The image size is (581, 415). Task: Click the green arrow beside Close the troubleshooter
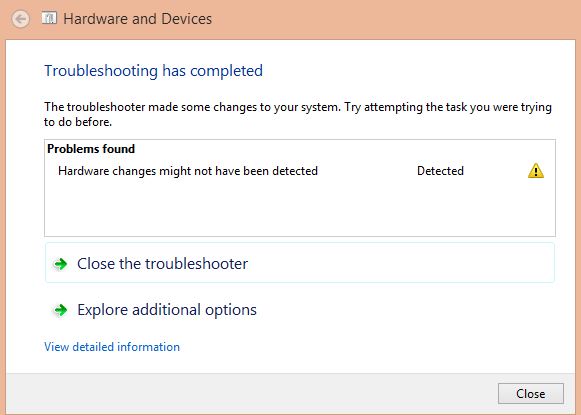60,264
